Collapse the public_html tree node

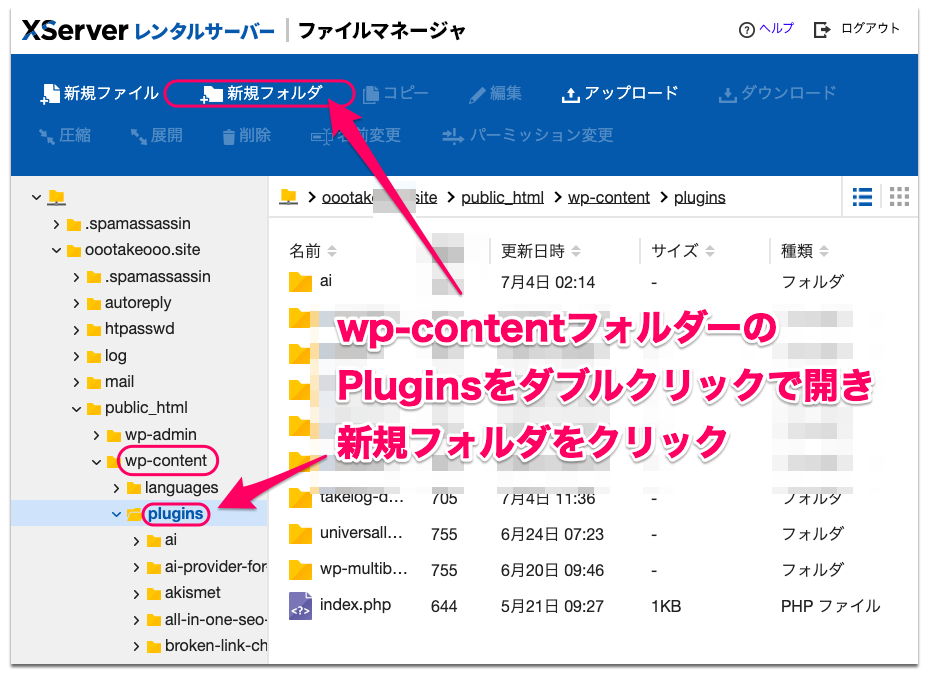[x=76, y=409]
